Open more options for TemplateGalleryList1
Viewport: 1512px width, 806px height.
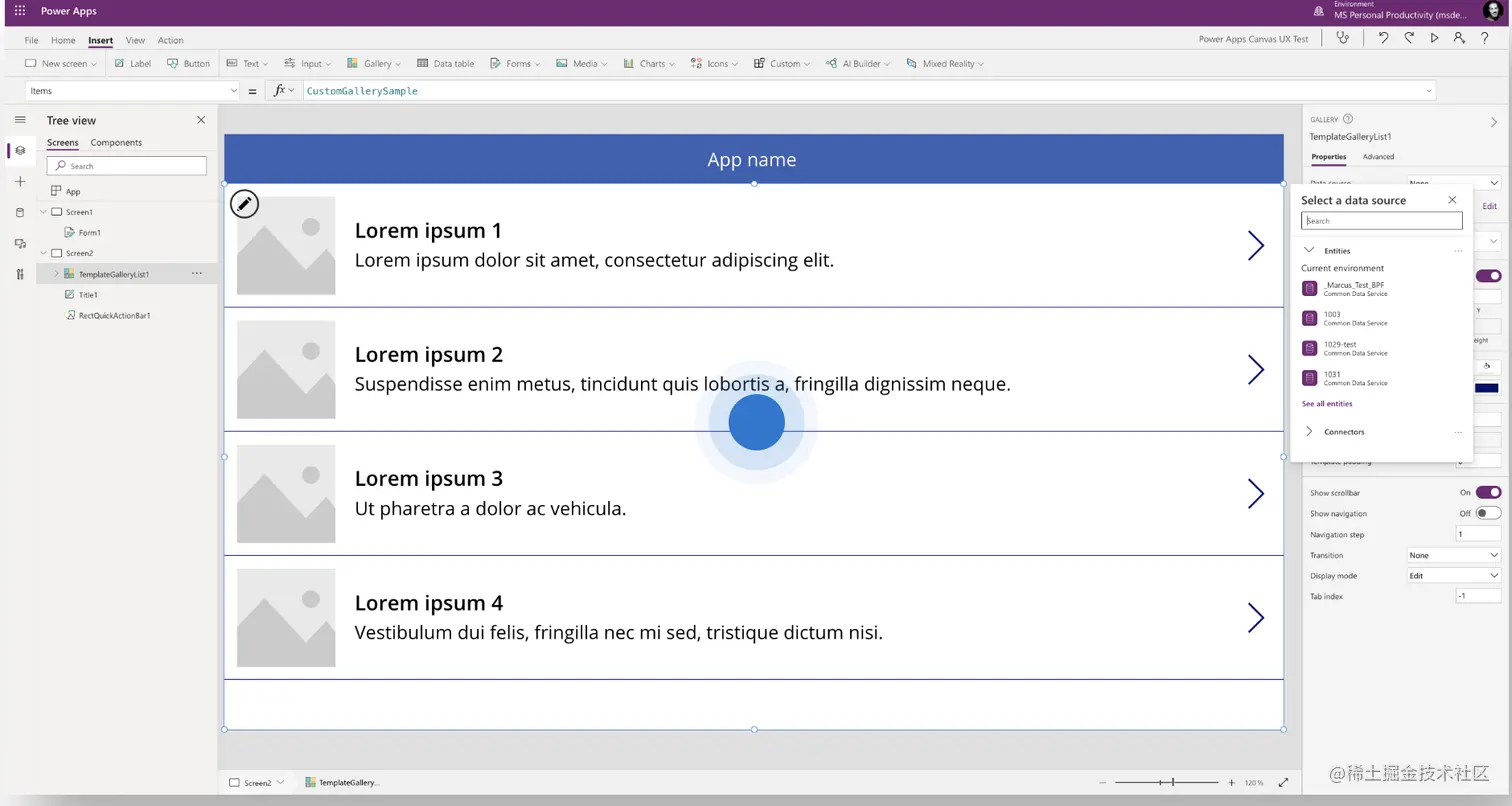pyautogui.click(x=197, y=273)
